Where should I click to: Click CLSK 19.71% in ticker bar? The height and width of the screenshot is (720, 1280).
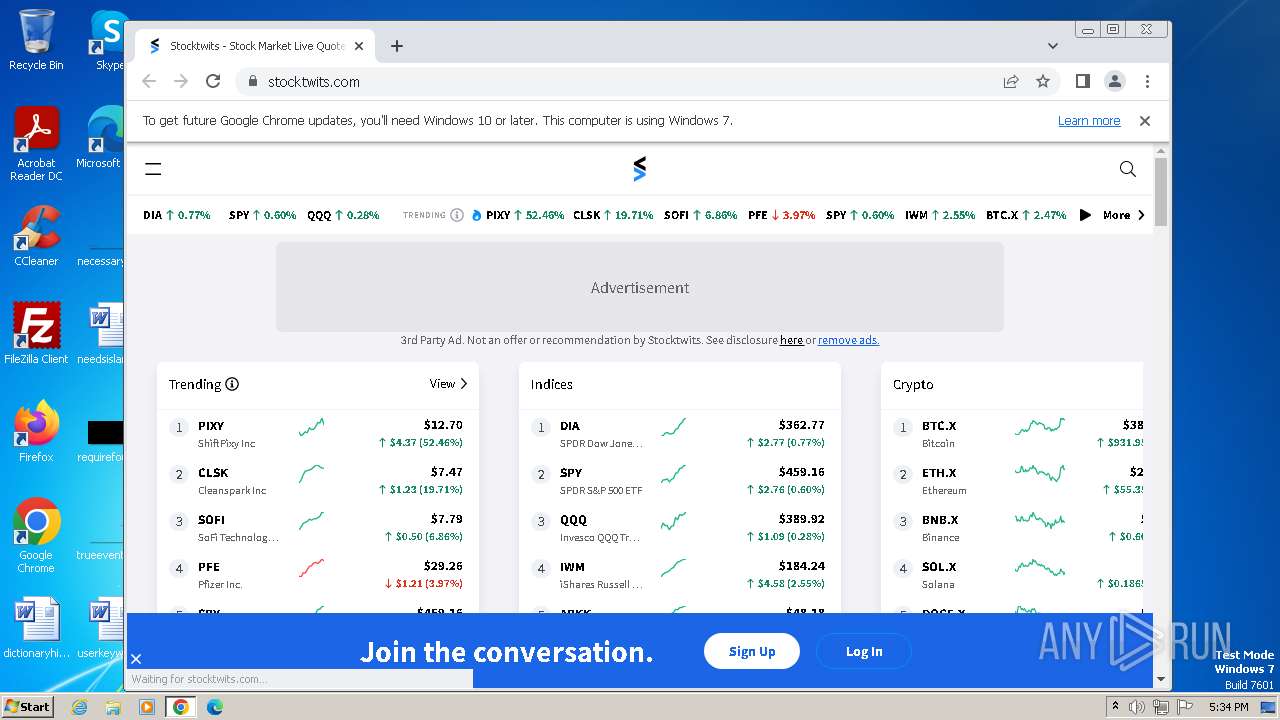(613, 215)
